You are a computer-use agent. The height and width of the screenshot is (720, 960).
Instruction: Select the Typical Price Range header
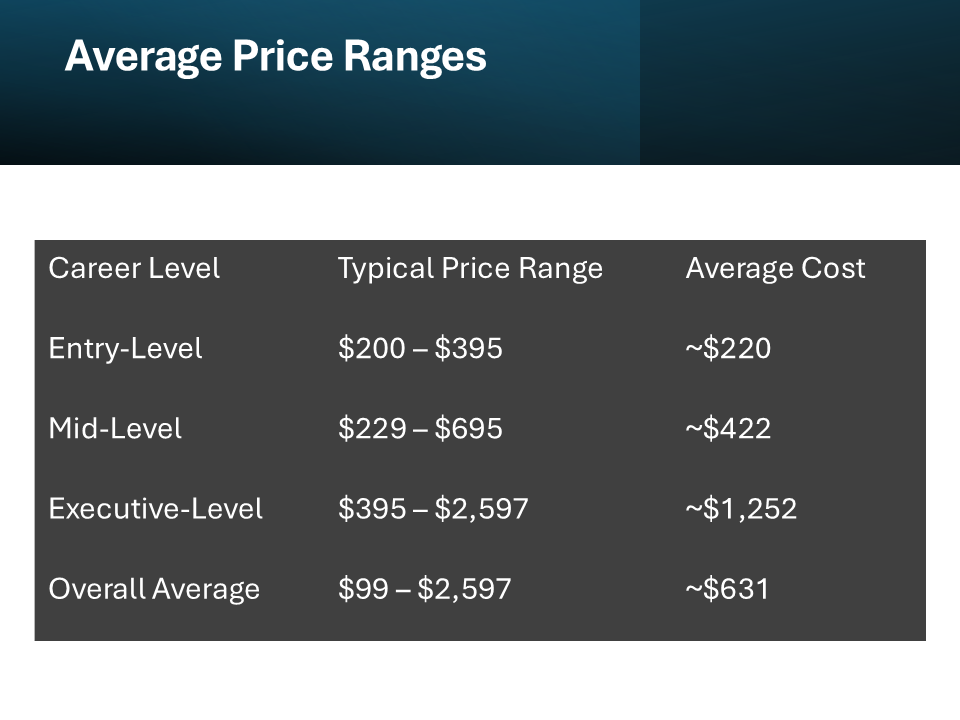click(470, 269)
